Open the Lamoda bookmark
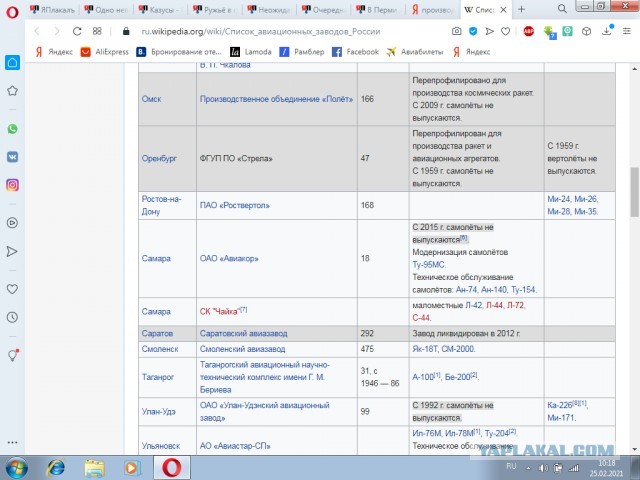 251,52
